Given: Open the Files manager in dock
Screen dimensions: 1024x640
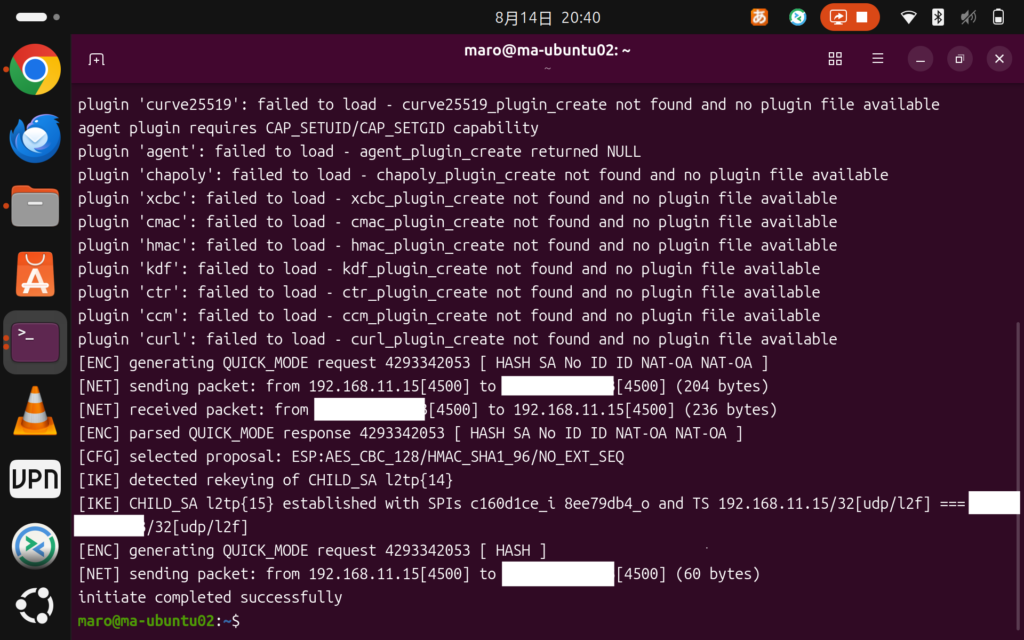Looking at the screenshot, I should 35,206.
